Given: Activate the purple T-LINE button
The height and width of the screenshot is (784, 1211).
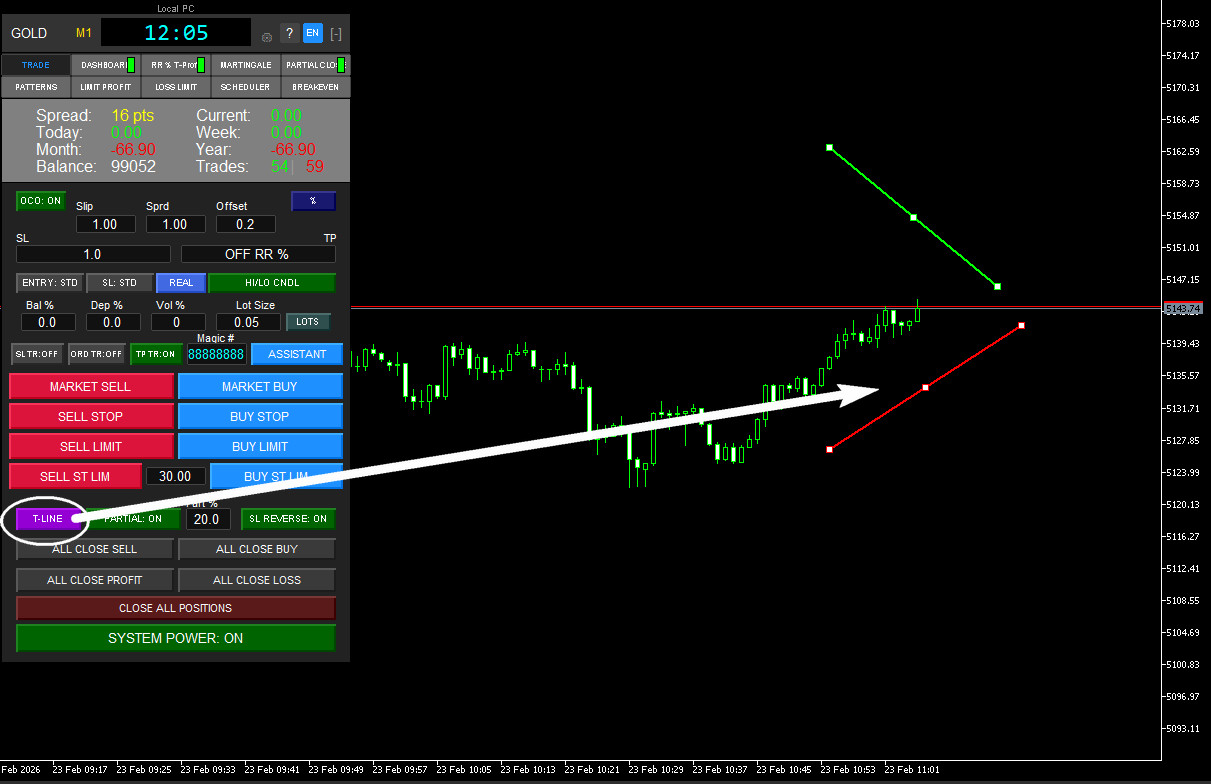Looking at the screenshot, I should coord(47,519).
